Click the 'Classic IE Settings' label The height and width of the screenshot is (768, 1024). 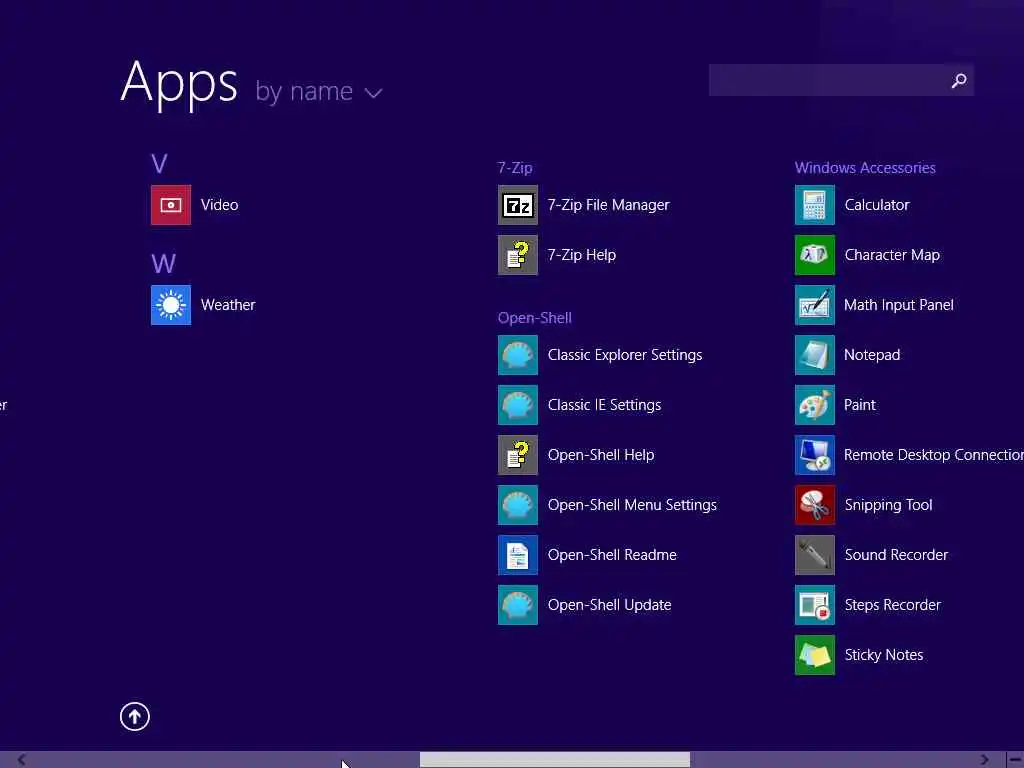[x=605, y=405]
